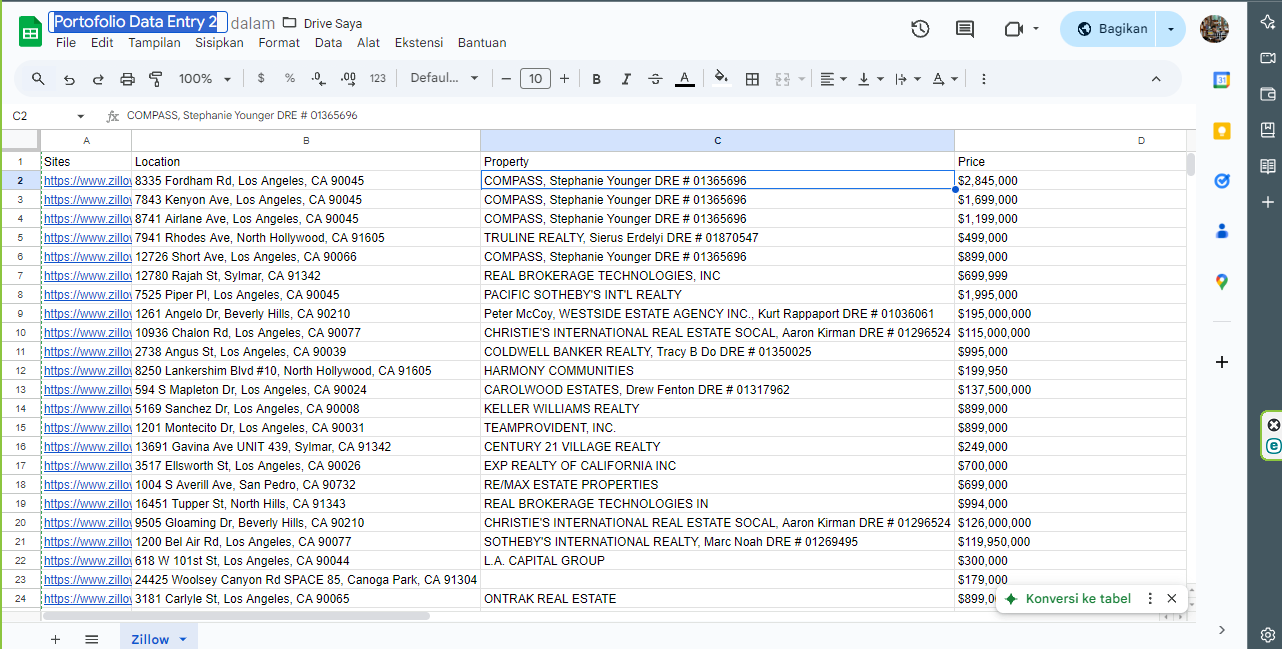Open text rotation dropdown

pos(944,78)
